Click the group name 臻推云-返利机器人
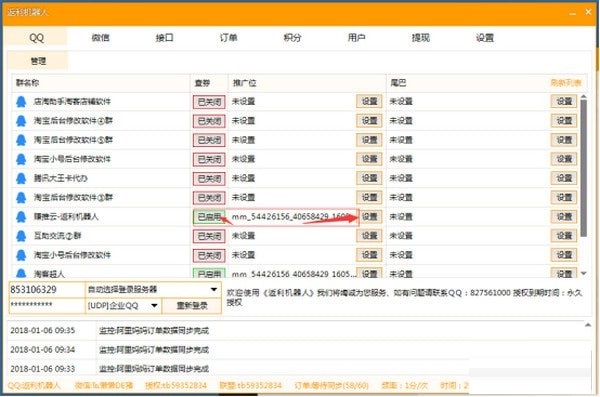This screenshot has width=600, height=397. point(66,217)
